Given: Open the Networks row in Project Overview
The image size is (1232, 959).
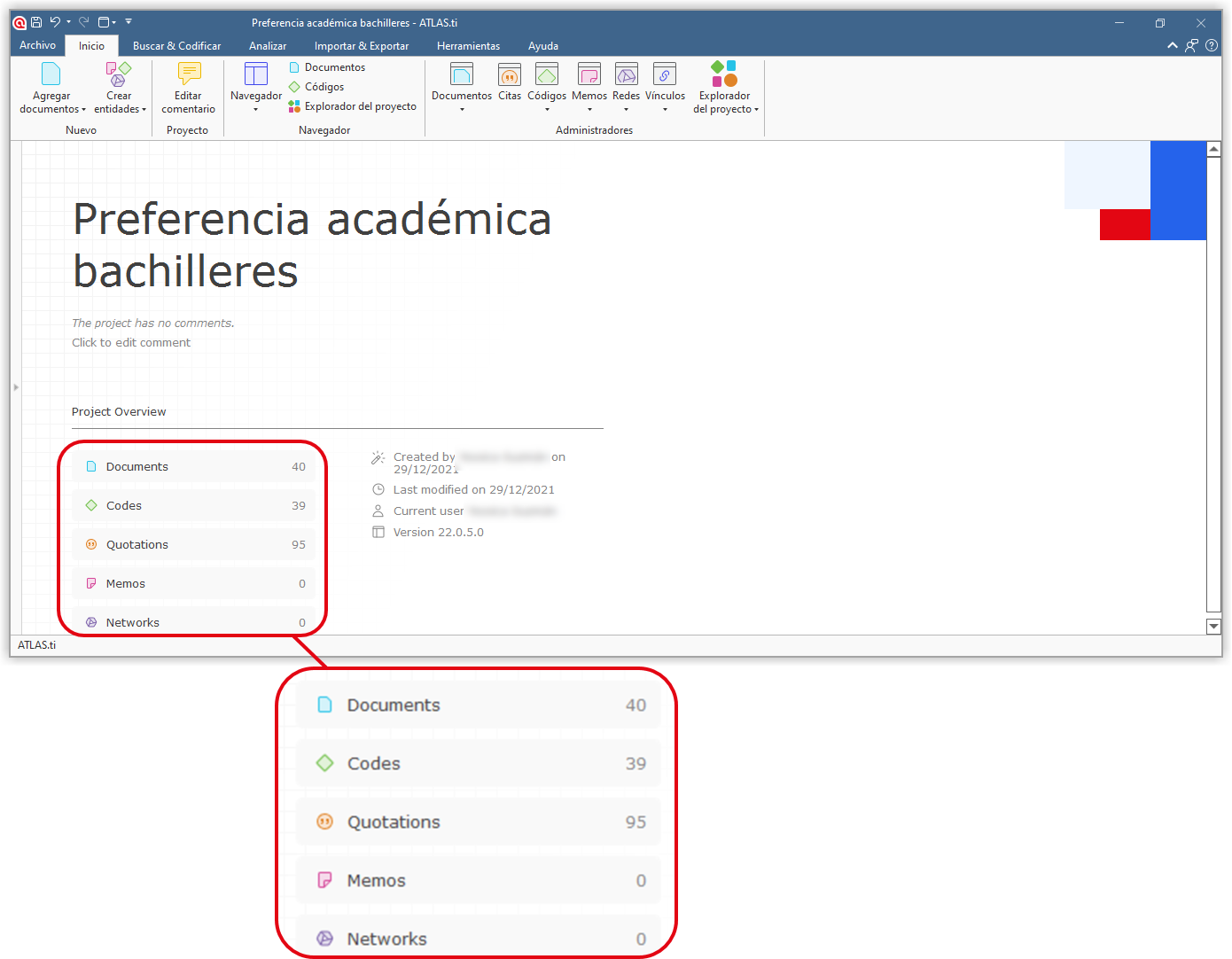Looking at the screenshot, I should click(194, 621).
